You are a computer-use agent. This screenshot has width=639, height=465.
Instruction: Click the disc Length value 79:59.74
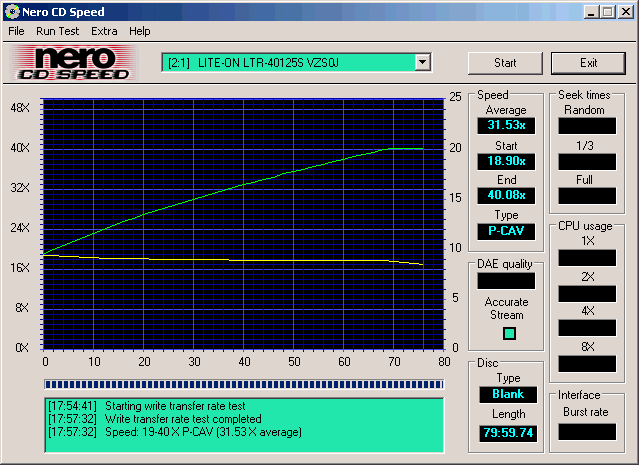508,433
